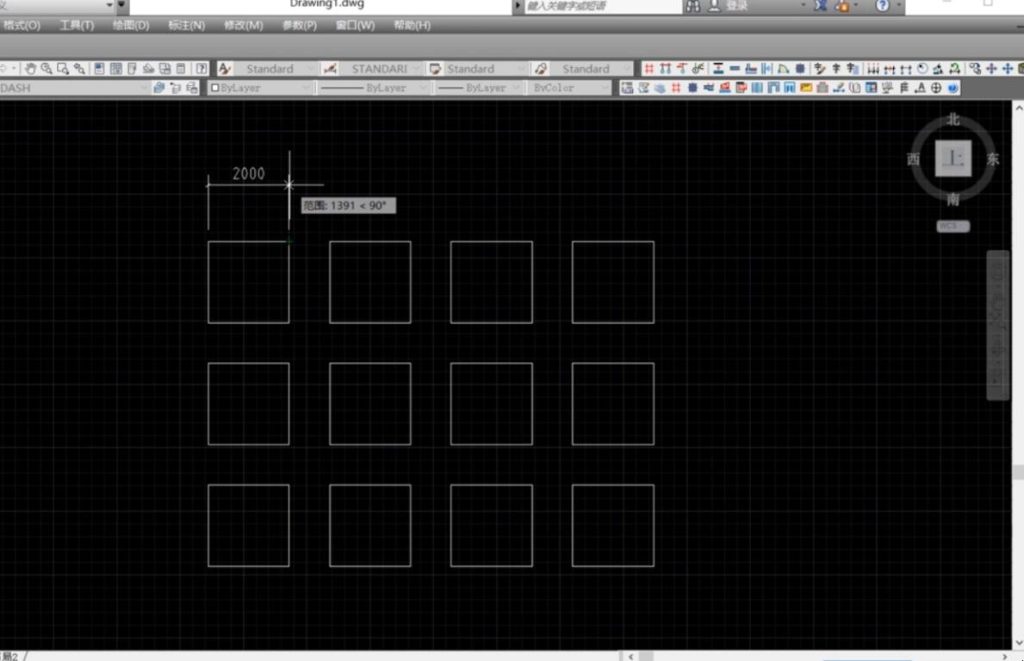Click the 上 (Top) face of ViewCube
The image size is (1024, 661).
tap(953, 158)
